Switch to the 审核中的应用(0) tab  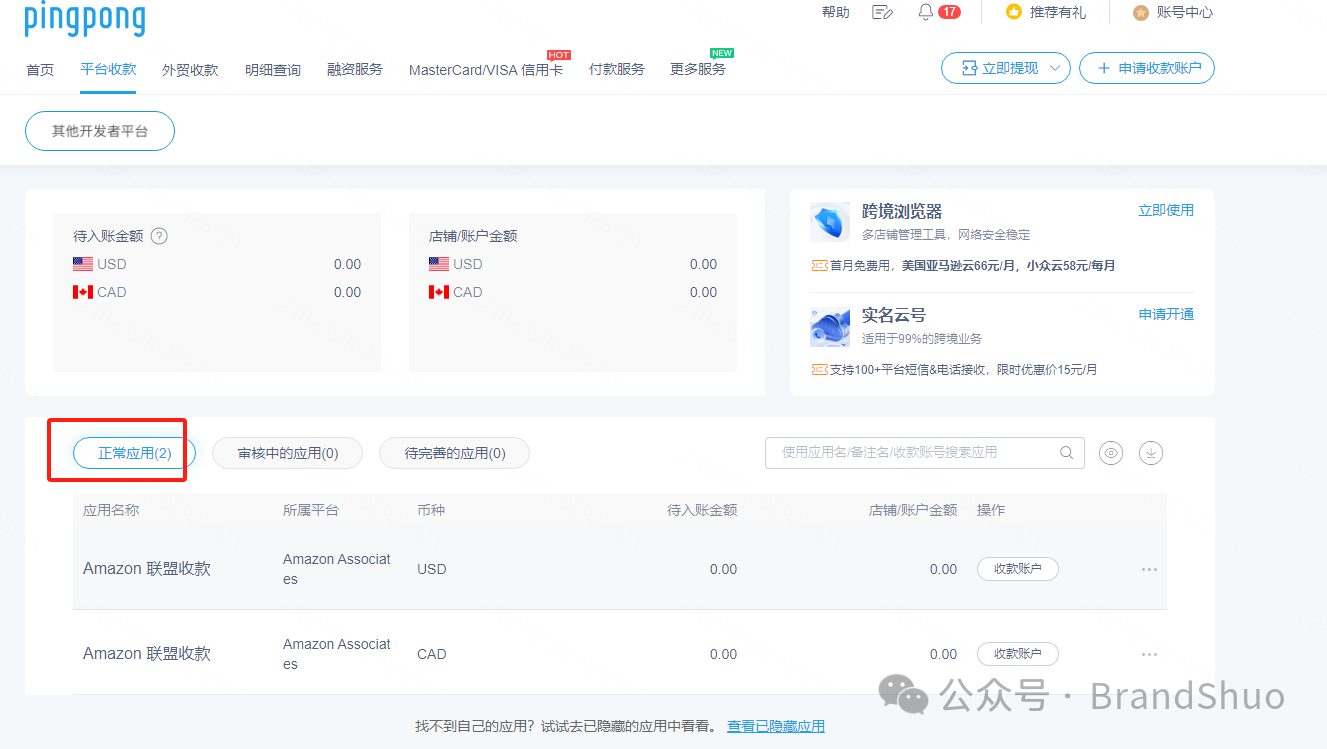pos(287,453)
